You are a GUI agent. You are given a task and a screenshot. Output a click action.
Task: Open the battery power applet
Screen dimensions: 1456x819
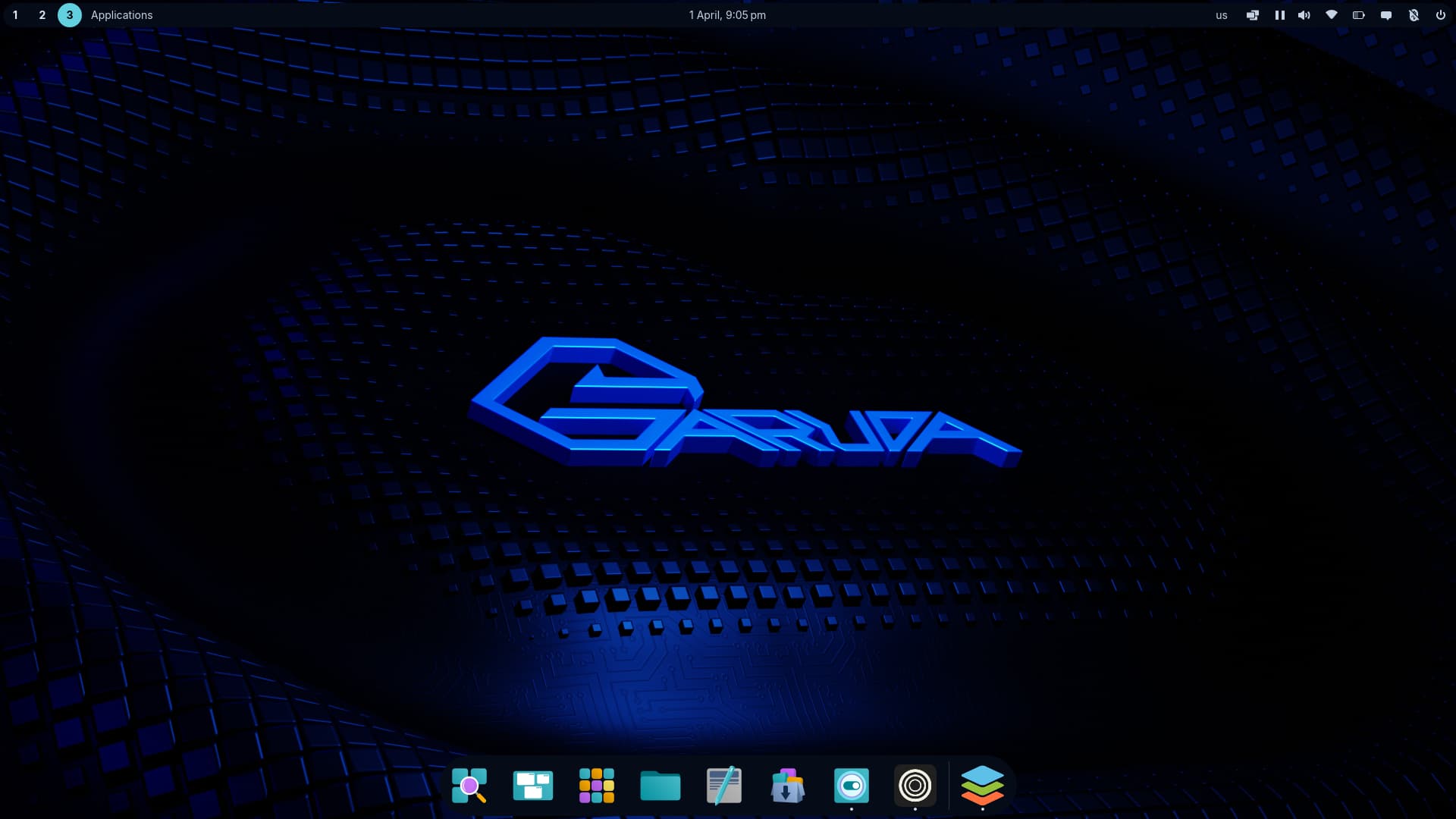(1359, 15)
